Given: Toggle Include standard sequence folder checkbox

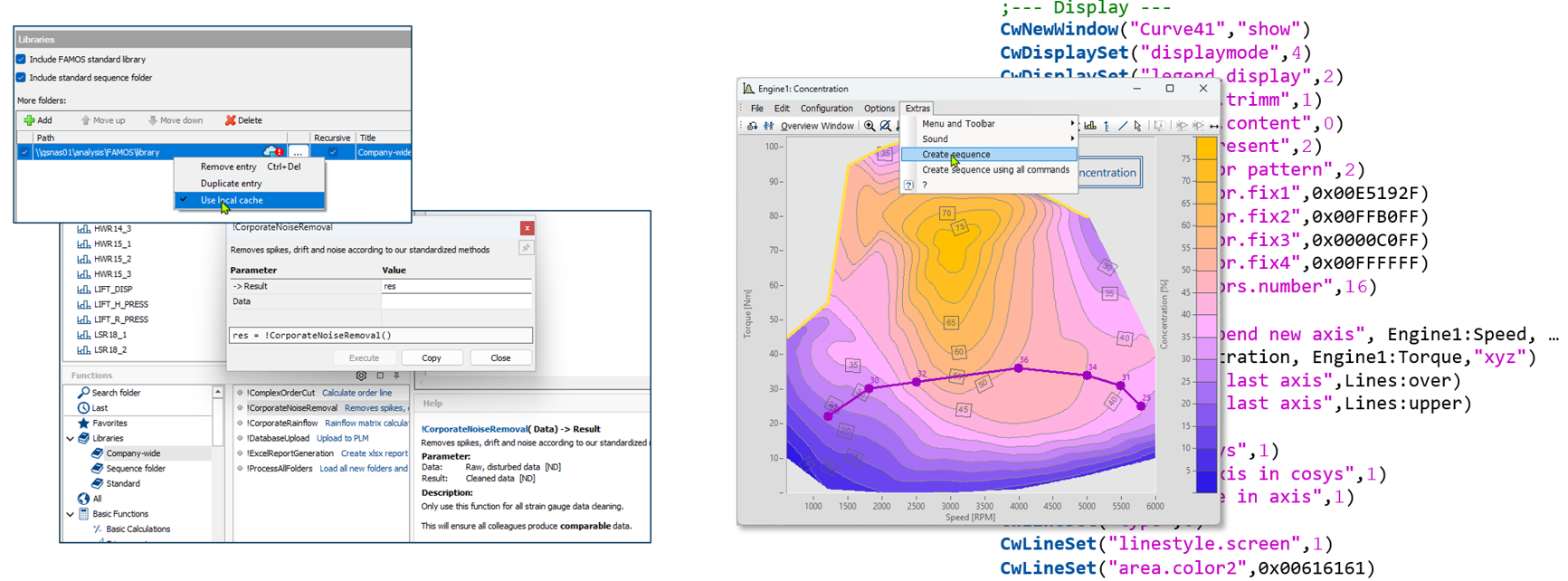Looking at the screenshot, I should click(x=22, y=78).
